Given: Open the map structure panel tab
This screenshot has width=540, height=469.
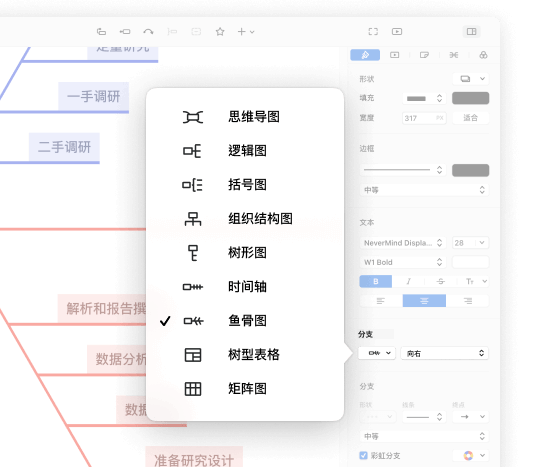Looking at the screenshot, I should coord(454,55).
